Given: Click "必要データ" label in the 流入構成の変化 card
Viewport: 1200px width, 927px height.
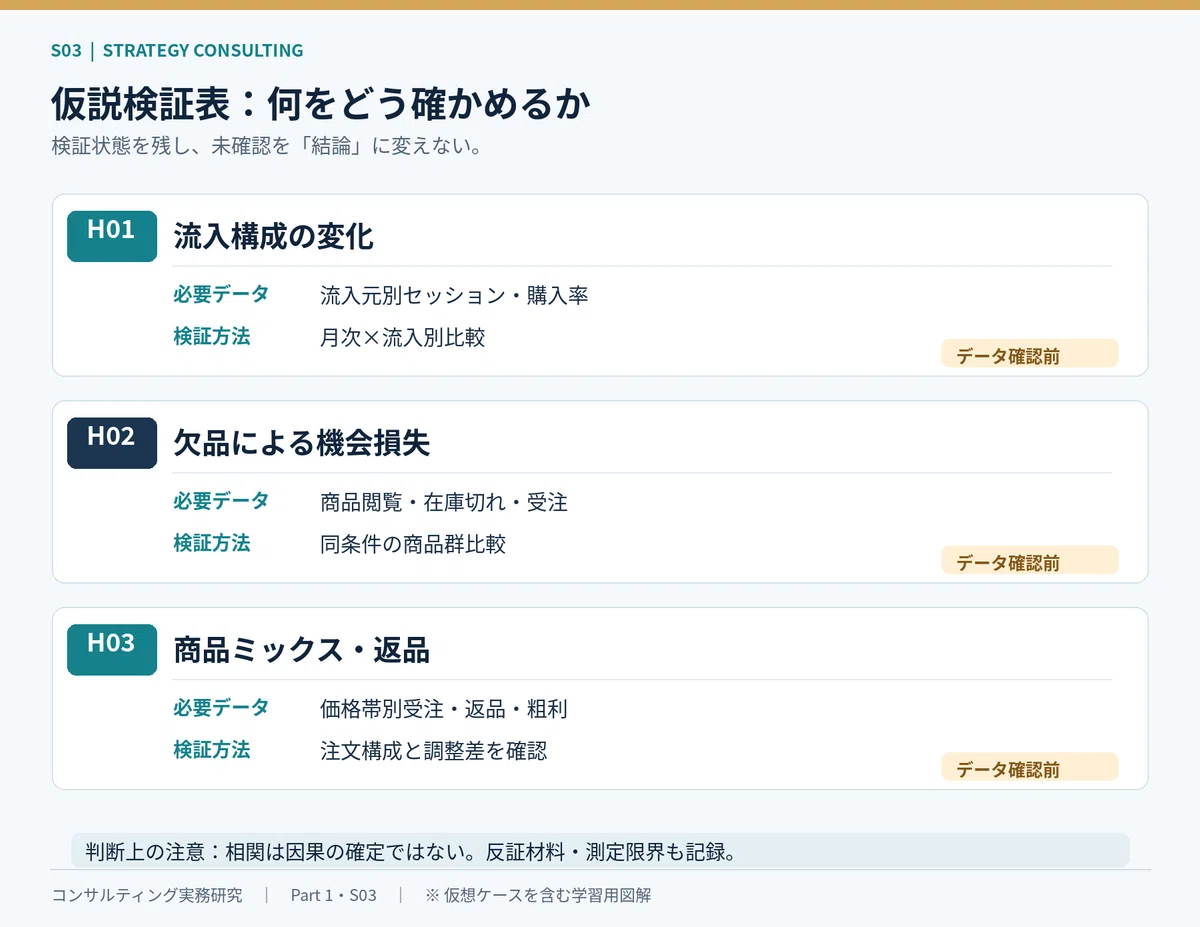Looking at the screenshot, I should pyautogui.click(x=221, y=294).
